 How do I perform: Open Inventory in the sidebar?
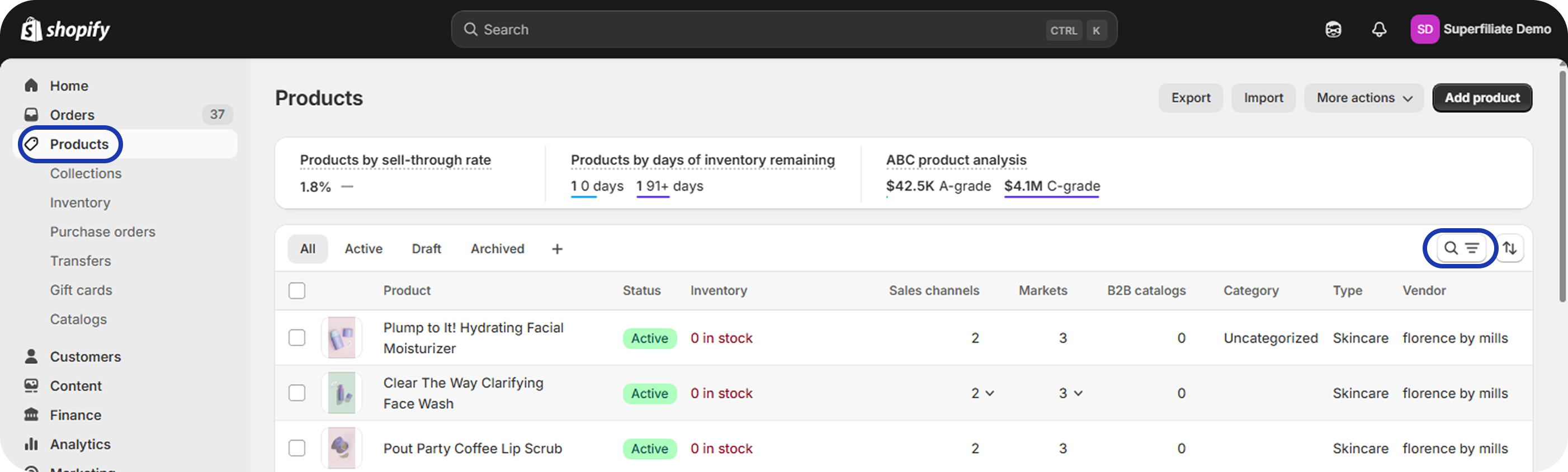click(81, 202)
